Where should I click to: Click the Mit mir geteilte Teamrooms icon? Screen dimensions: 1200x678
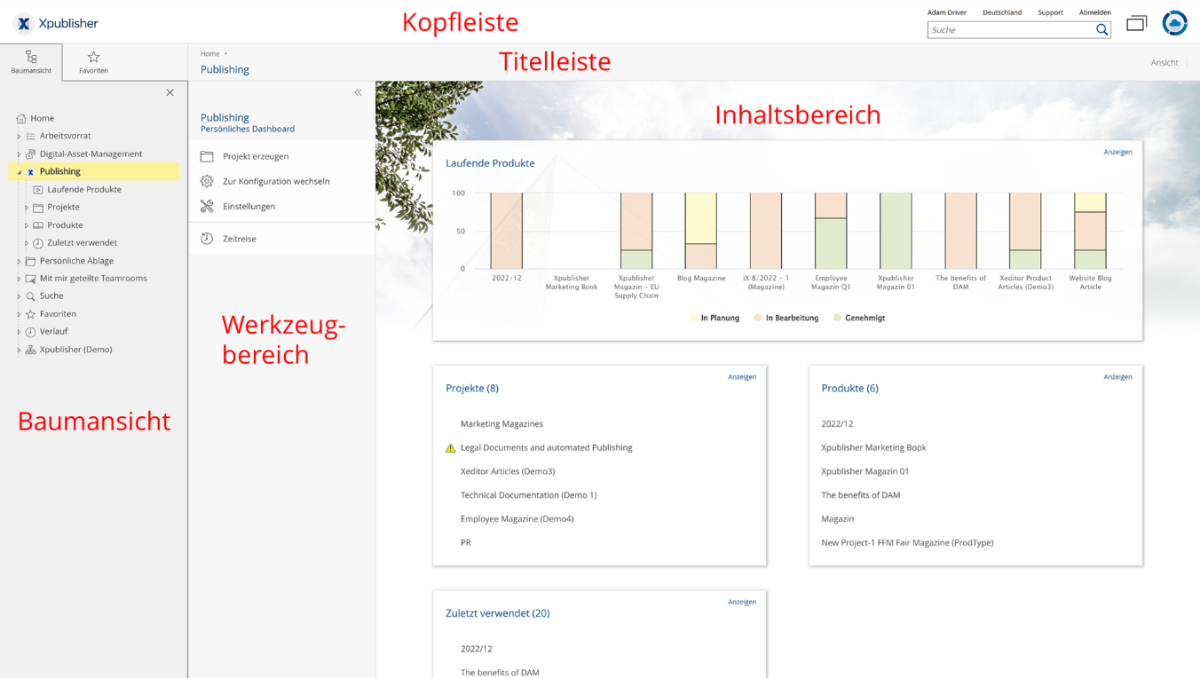[x=31, y=278]
